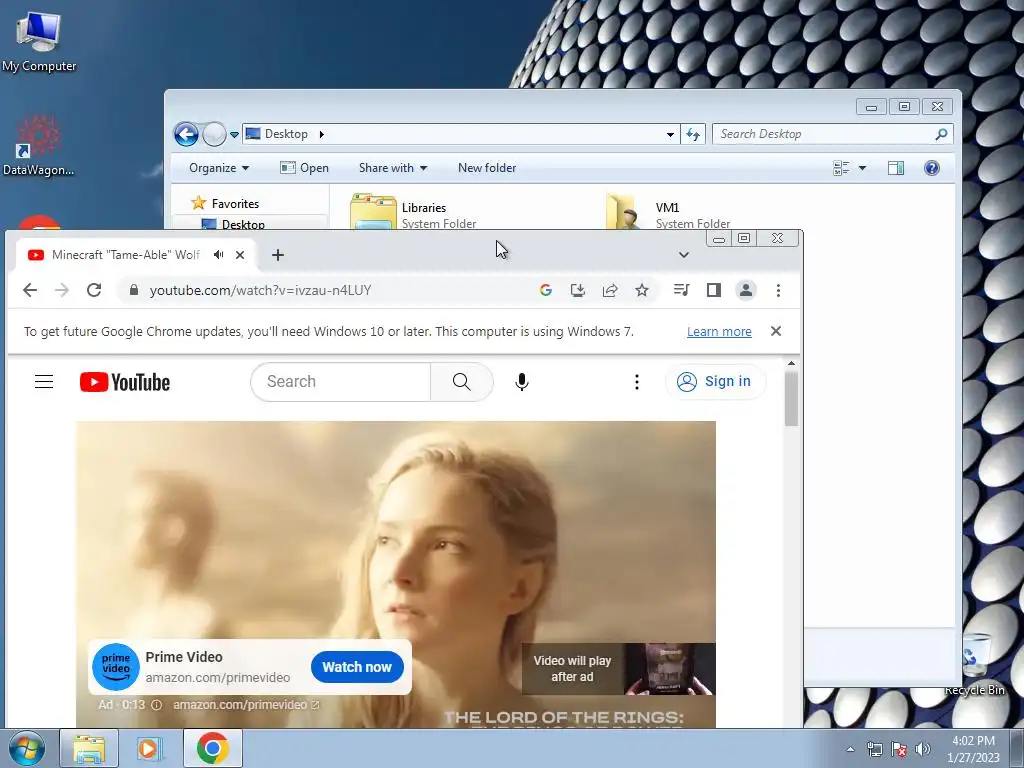
Task: Click Watch now on Prime Video ad
Action: tap(357, 667)
